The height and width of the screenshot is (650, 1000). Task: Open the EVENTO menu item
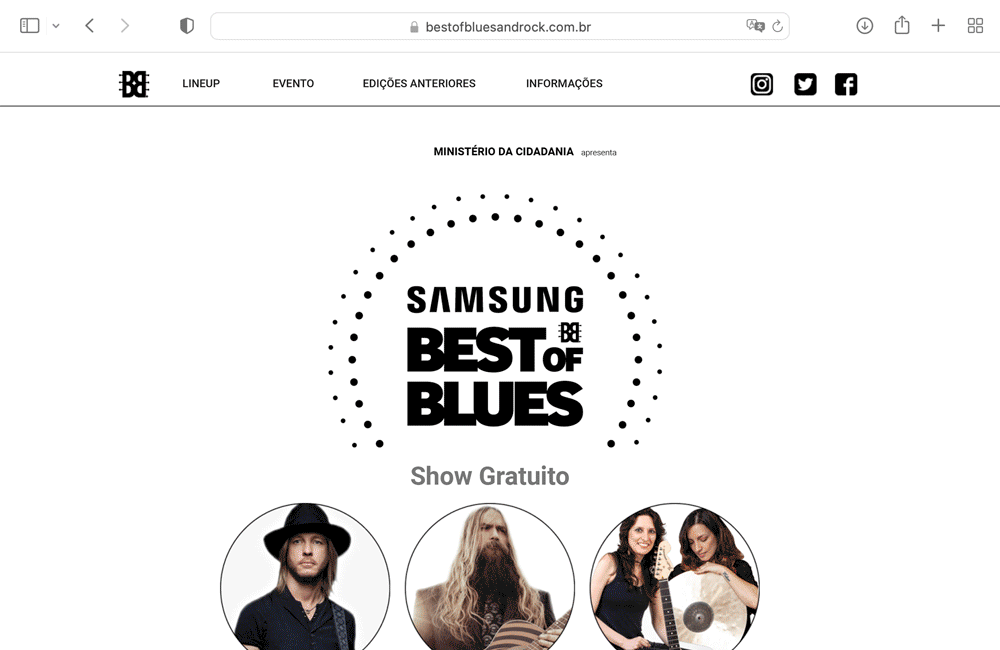(x=293, y=84)
